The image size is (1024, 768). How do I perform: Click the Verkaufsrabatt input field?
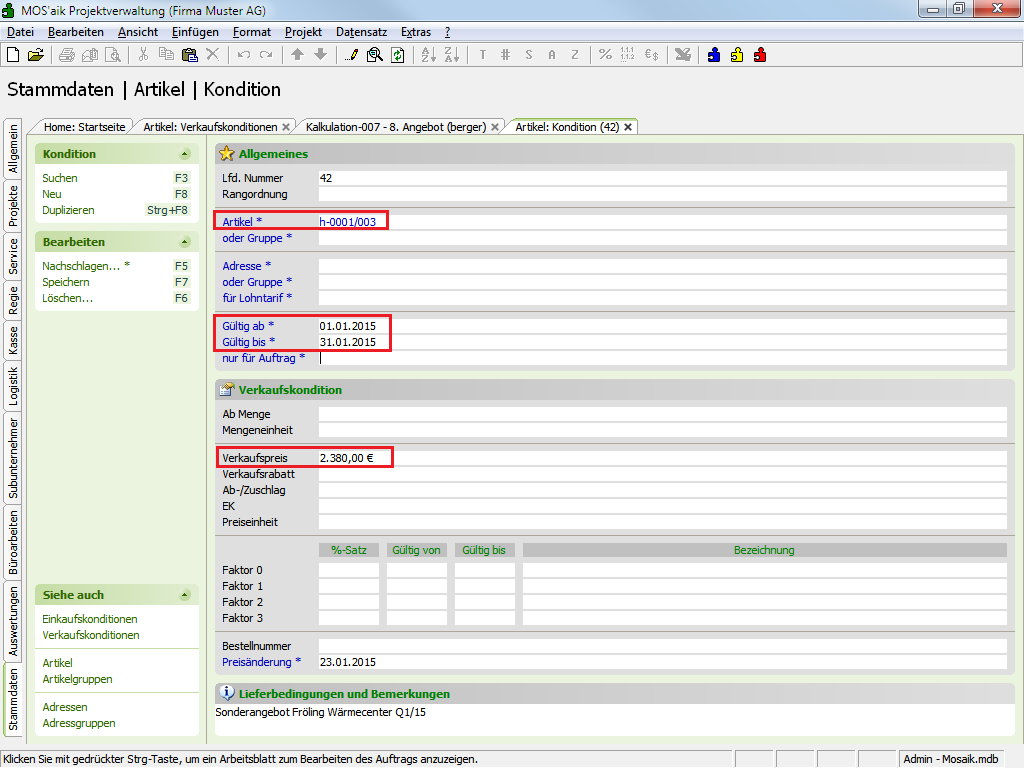662,474
